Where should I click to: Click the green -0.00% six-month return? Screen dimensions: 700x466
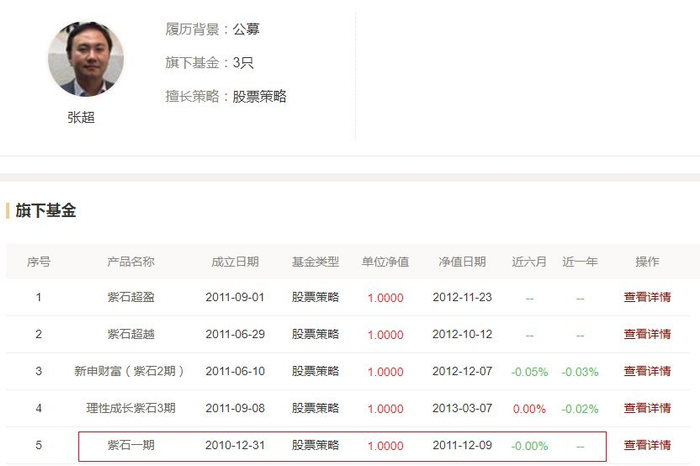point(529,446)
